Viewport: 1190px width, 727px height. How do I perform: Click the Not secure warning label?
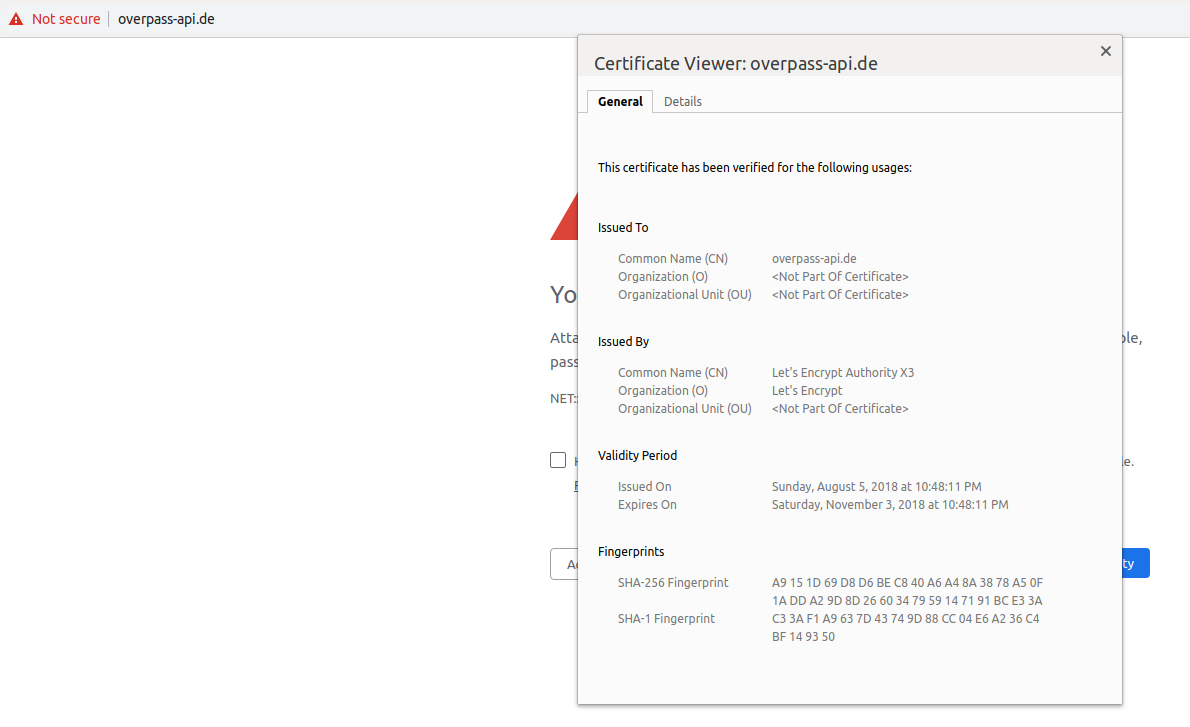[x=65, y=18]
